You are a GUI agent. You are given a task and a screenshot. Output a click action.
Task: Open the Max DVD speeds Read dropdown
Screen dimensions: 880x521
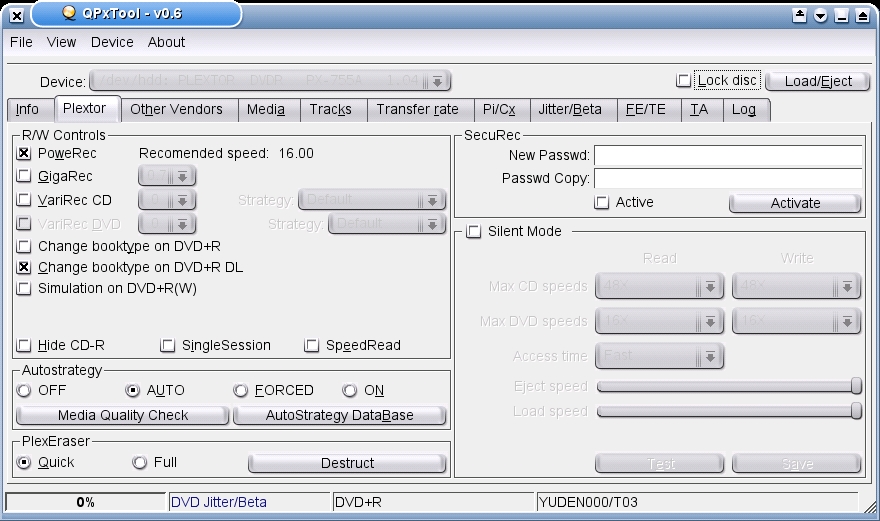pos(659,322)
